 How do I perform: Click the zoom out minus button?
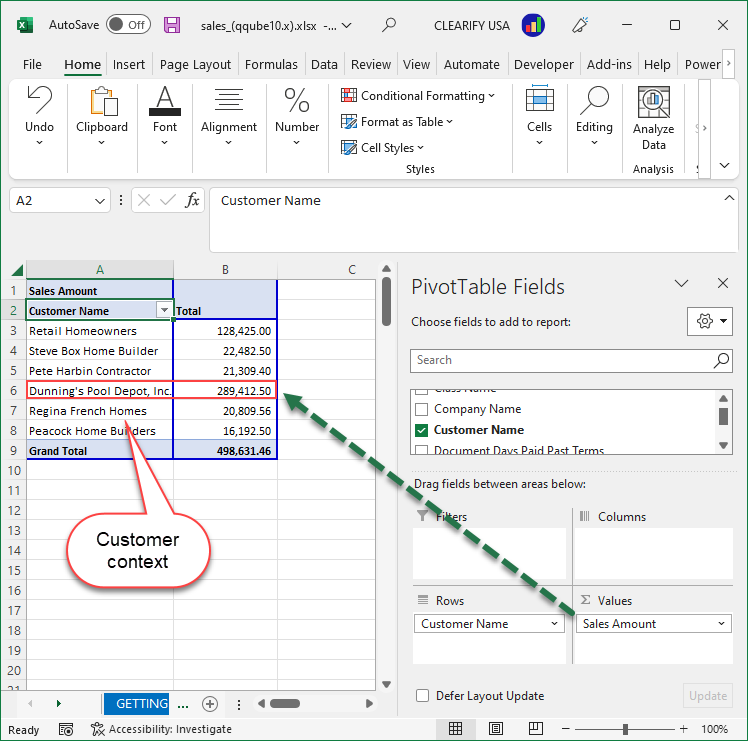(566, 729)
